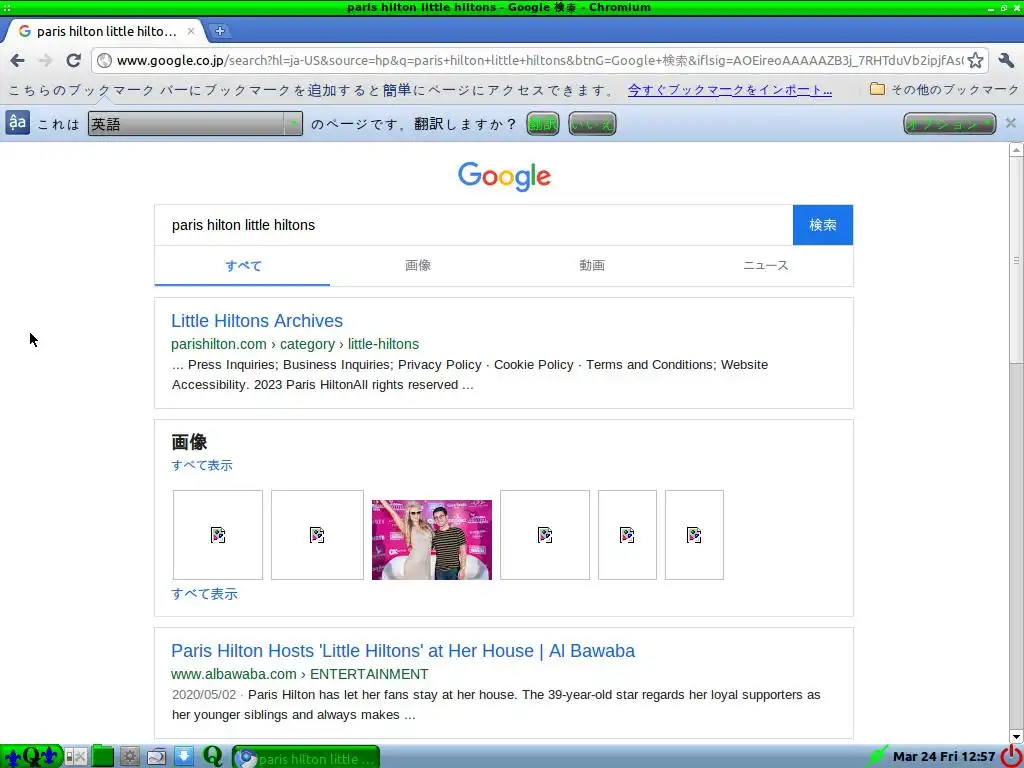1024x768 pixels.
Task: Go back with the browser back arrow
Action: tap(18, 61)
